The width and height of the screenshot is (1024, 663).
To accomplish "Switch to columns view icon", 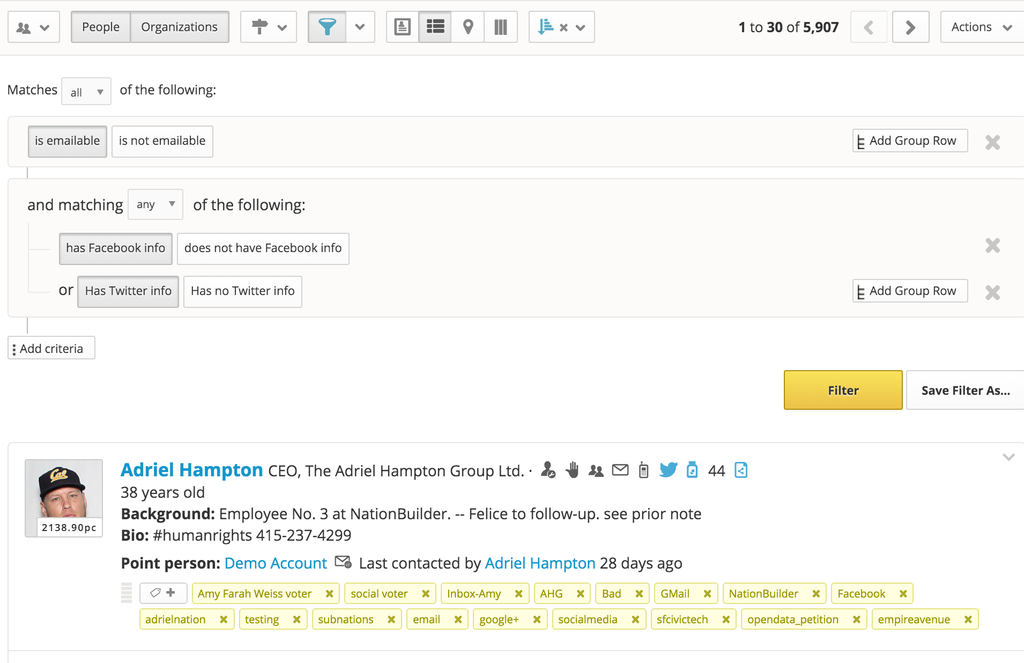I will 500,27.
